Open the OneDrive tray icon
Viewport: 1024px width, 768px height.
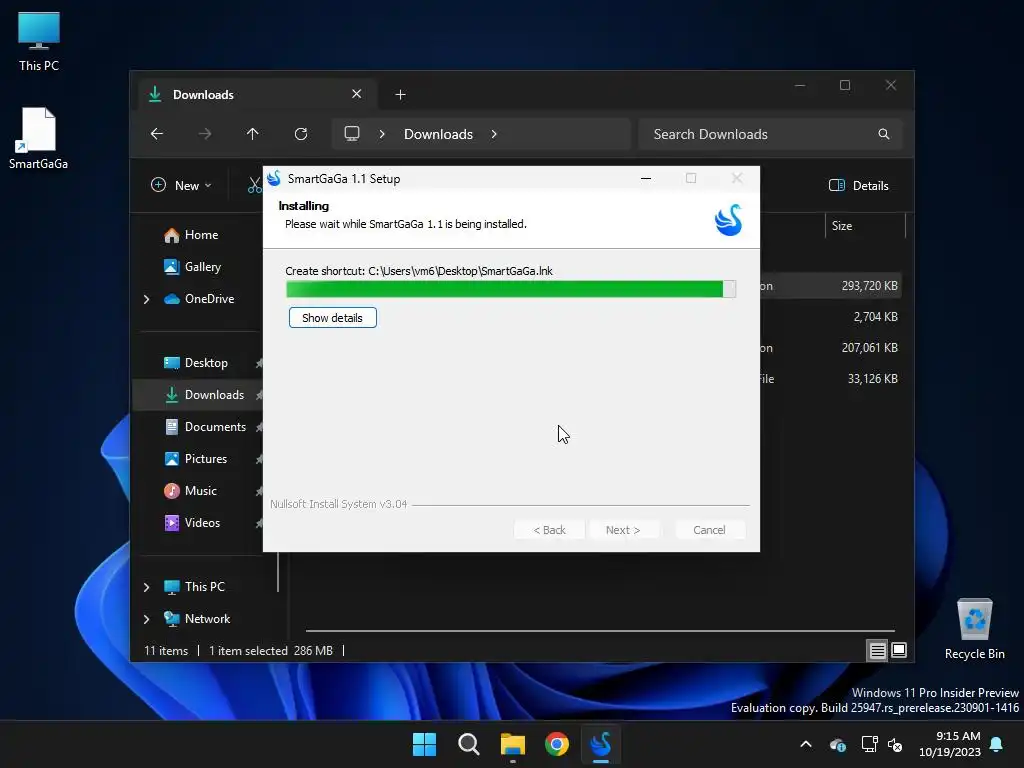838,744
